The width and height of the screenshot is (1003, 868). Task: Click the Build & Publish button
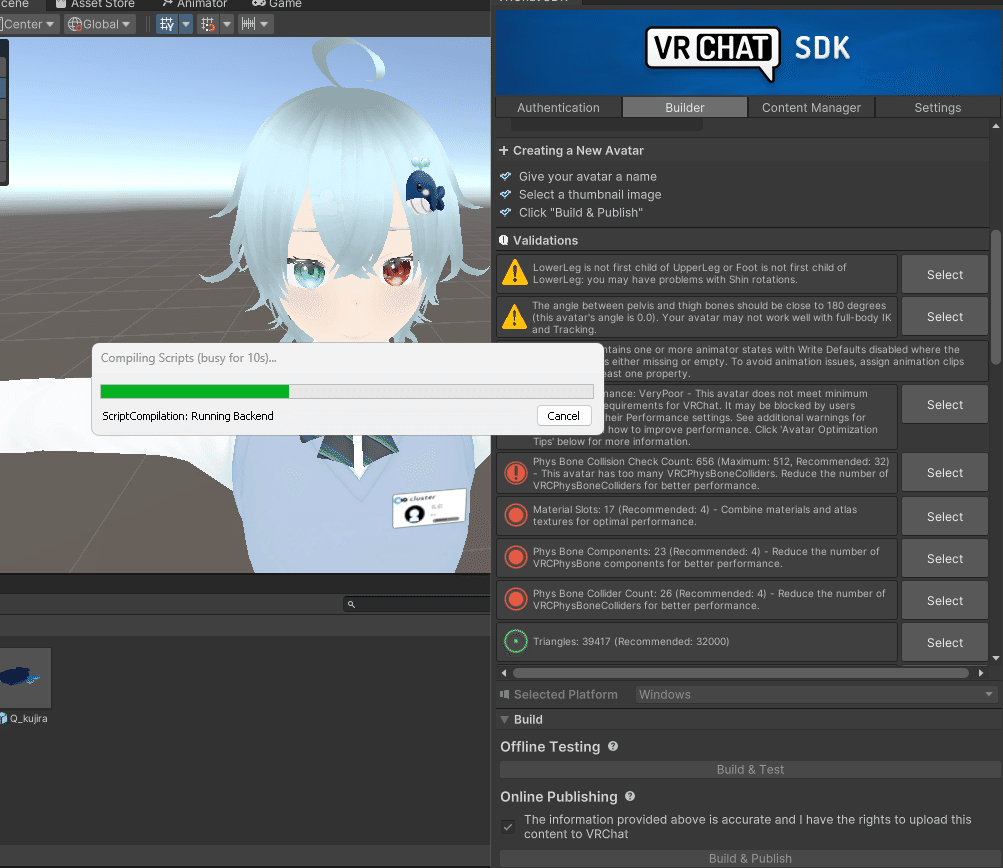[x=750, y=858]
